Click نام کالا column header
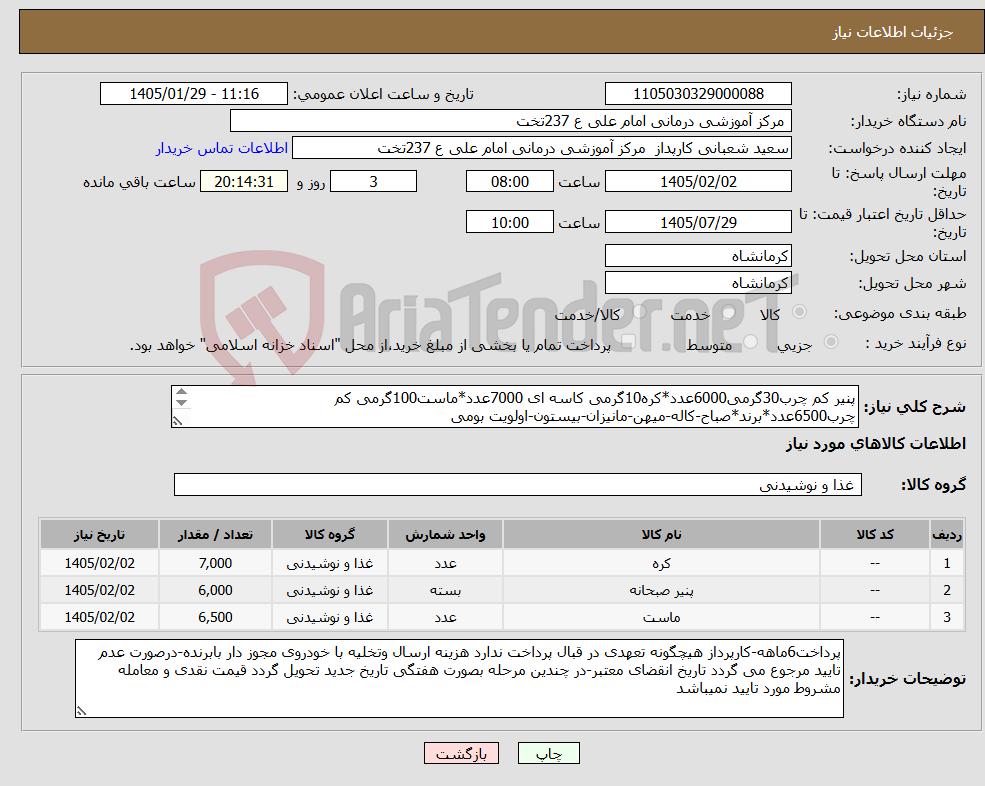The width and height of the screenshot is (985, 786). [661, 535]
